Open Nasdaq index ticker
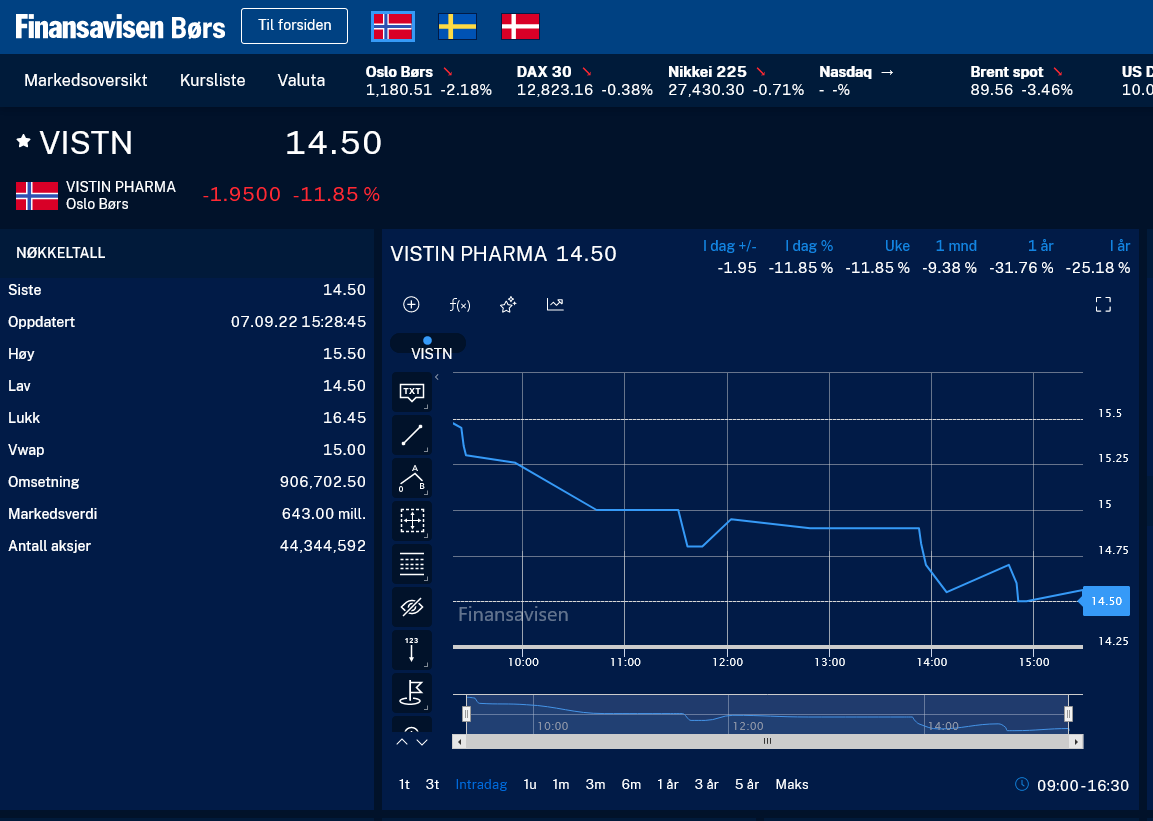 point(857,81)
